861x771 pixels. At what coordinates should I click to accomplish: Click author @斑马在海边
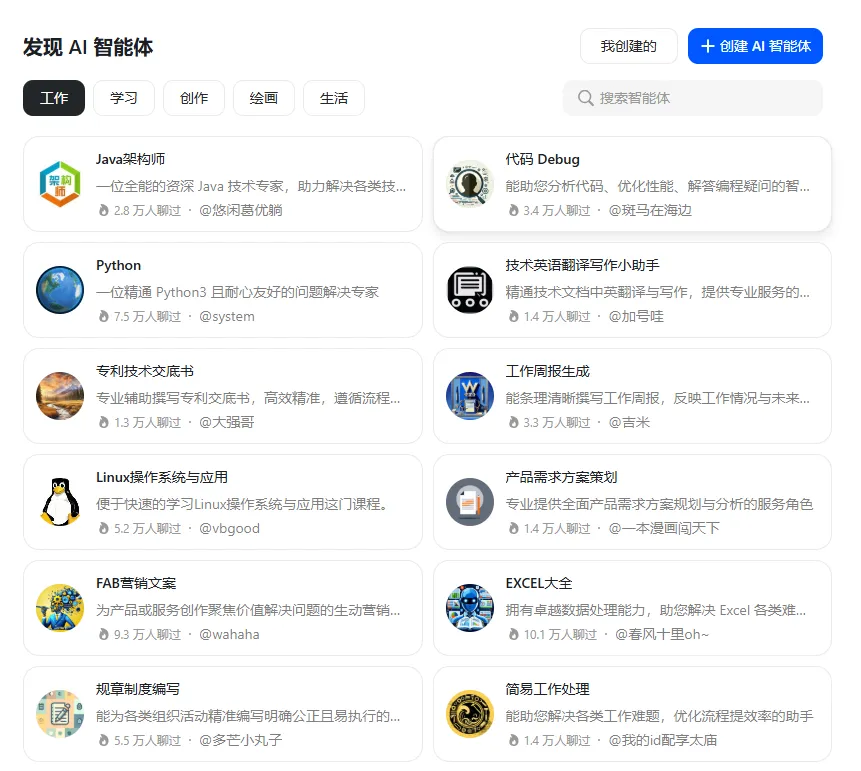point(650,210)
